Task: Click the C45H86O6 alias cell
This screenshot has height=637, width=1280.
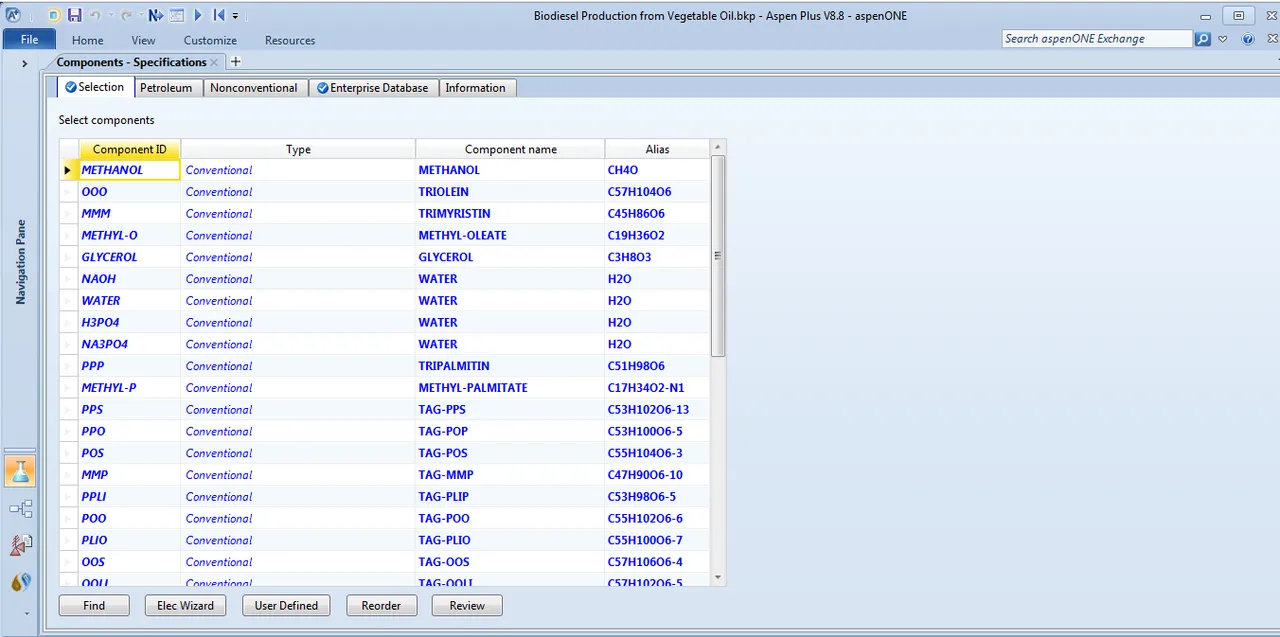Action: (x=657, y=214)
